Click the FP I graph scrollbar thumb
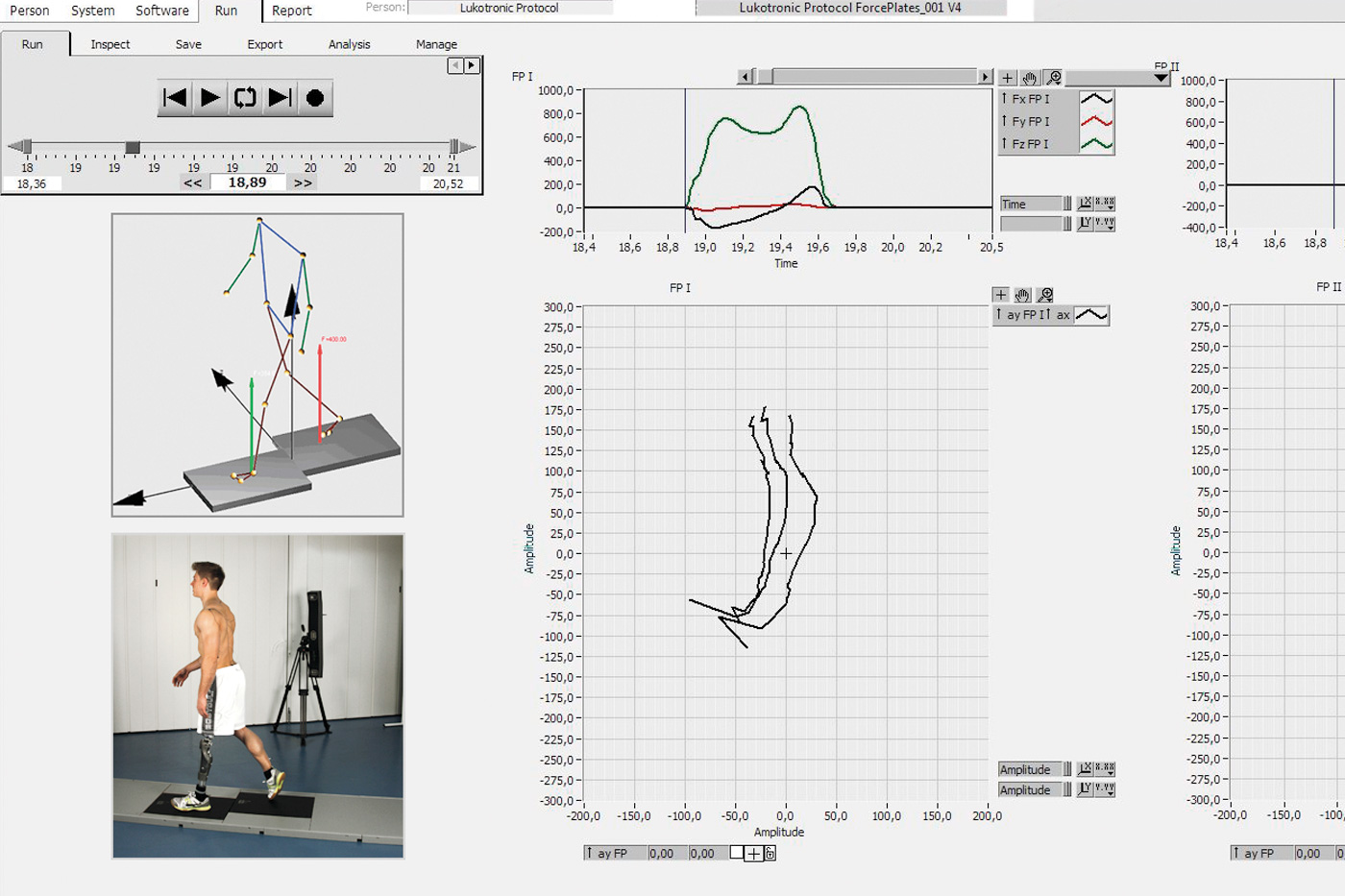Screen dimensions: 1345x896 tap(765, 77)
